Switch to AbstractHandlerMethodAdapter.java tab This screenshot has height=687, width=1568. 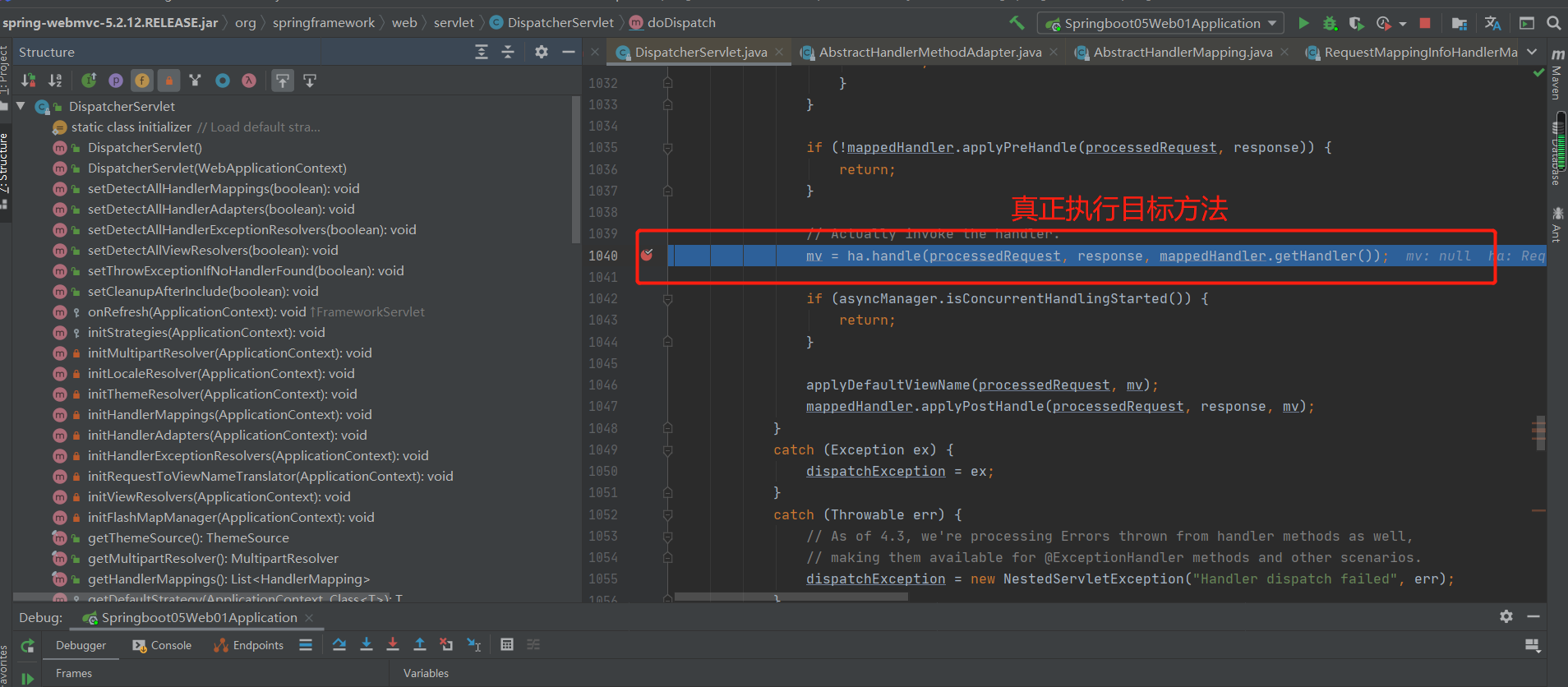click(929, 52)
